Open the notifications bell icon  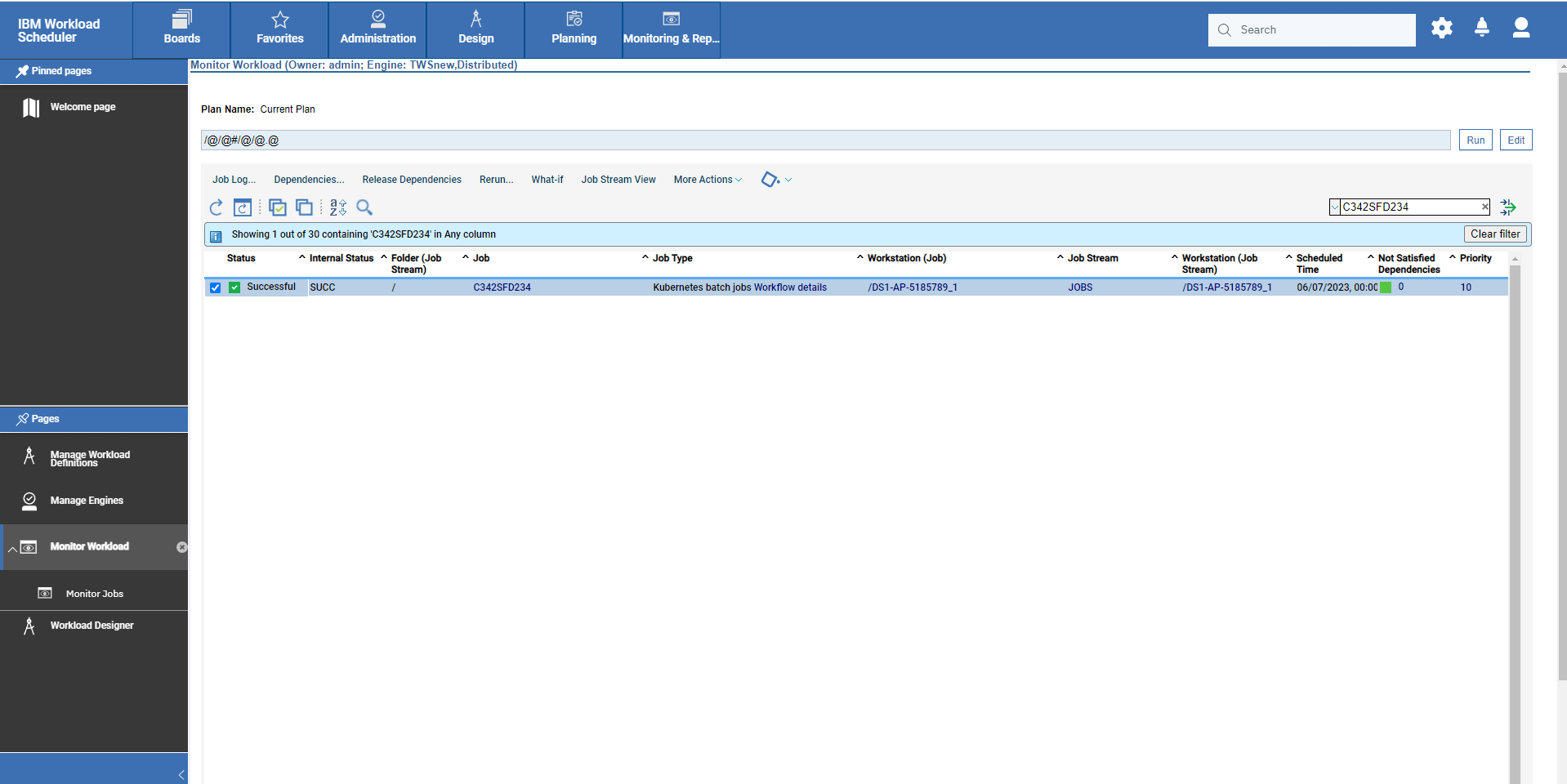click(x=1481, y=28)
